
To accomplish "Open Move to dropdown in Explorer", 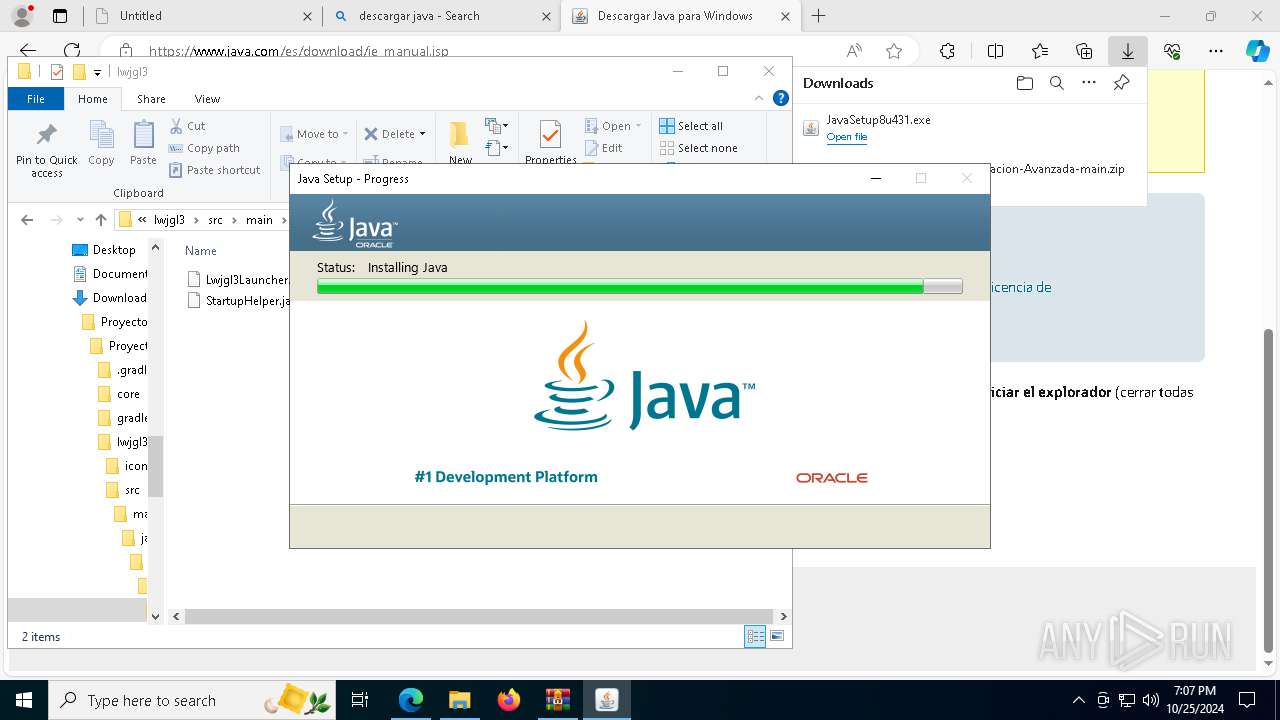I will click(314, 134).
